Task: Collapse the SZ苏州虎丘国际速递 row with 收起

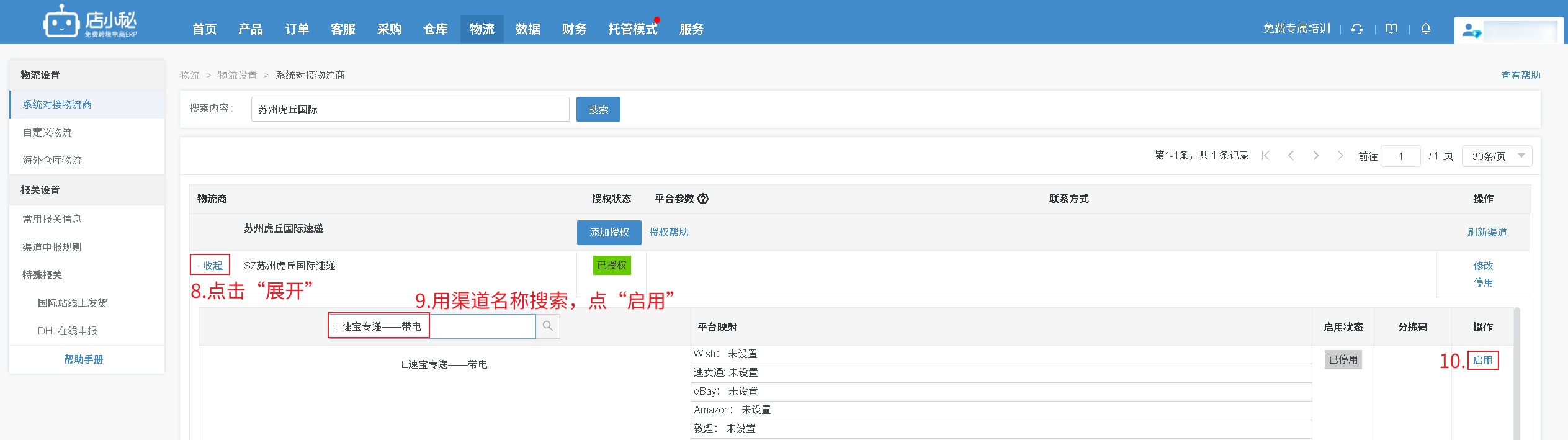Action: [210, 266]
